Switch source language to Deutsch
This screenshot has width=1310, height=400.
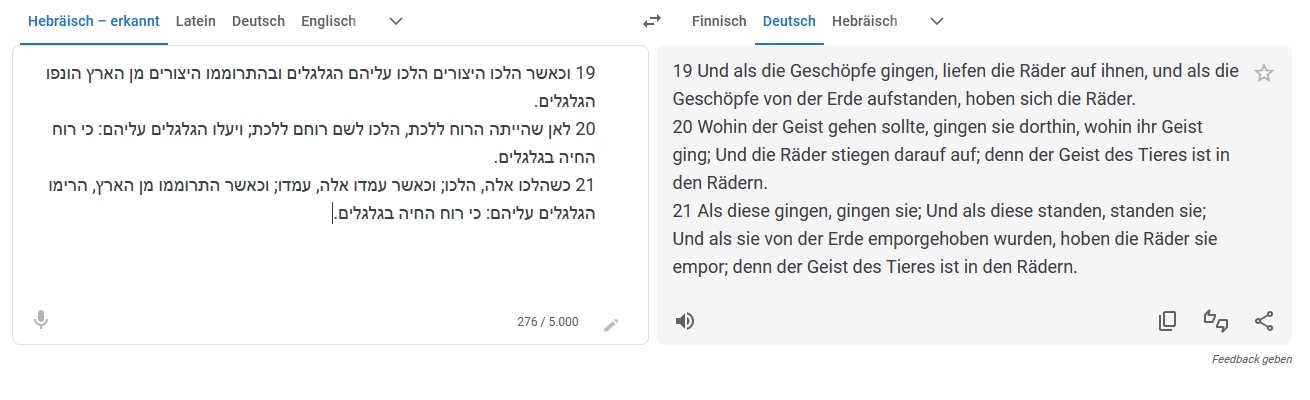pyautogui.click(x=258, y=21)
